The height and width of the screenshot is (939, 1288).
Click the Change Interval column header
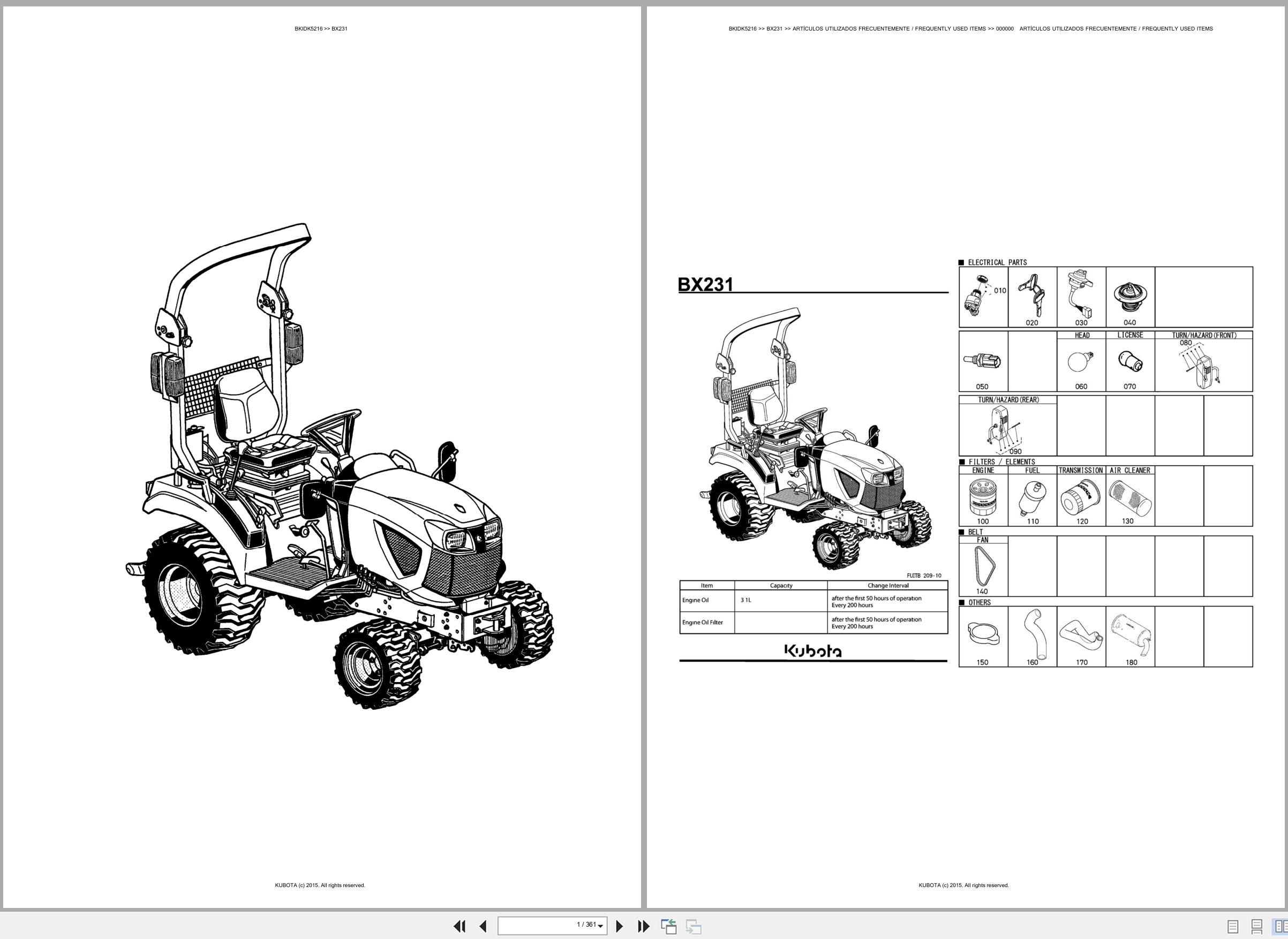tap(887, 586)
